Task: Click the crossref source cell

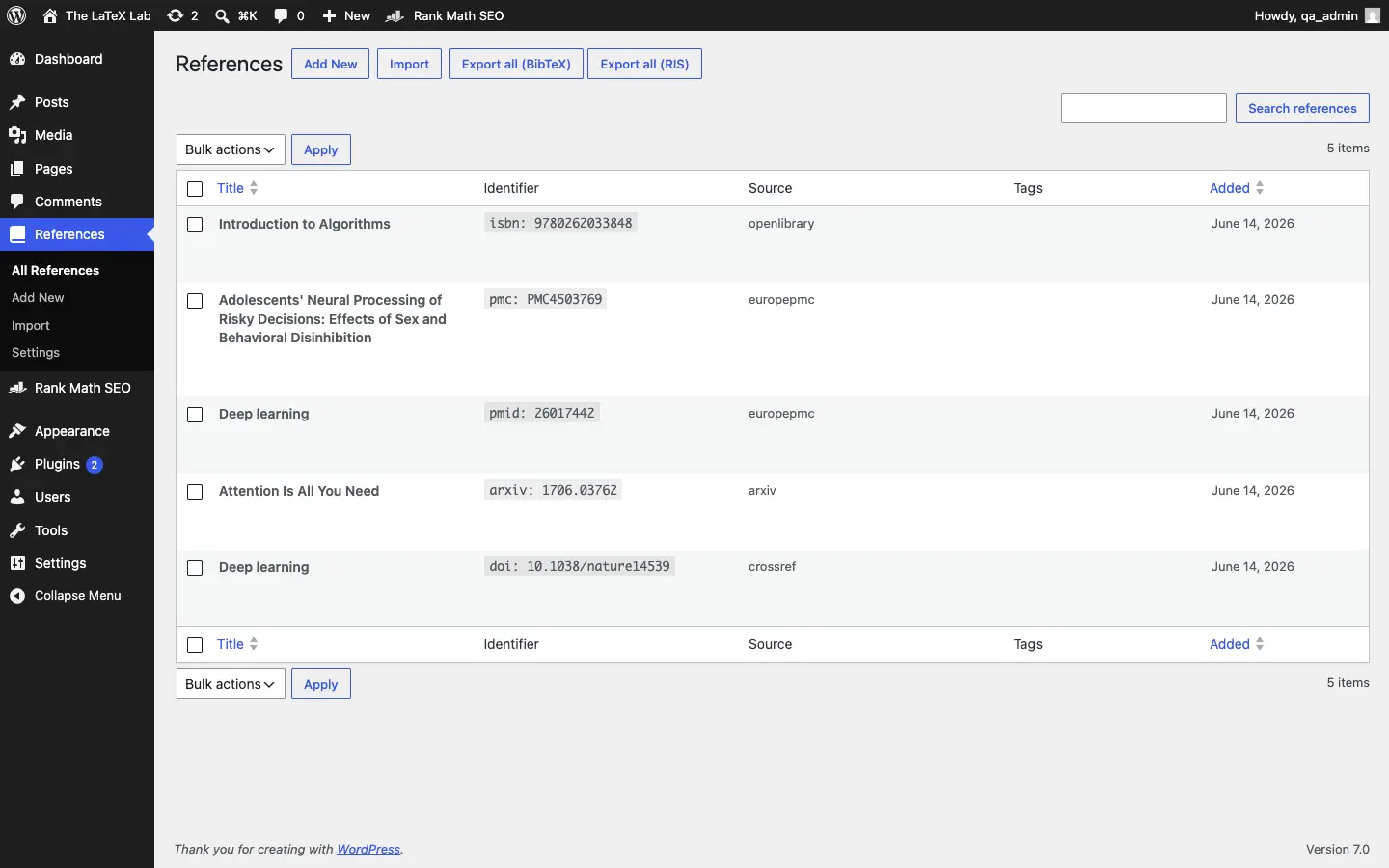Action: click(773, 566)
